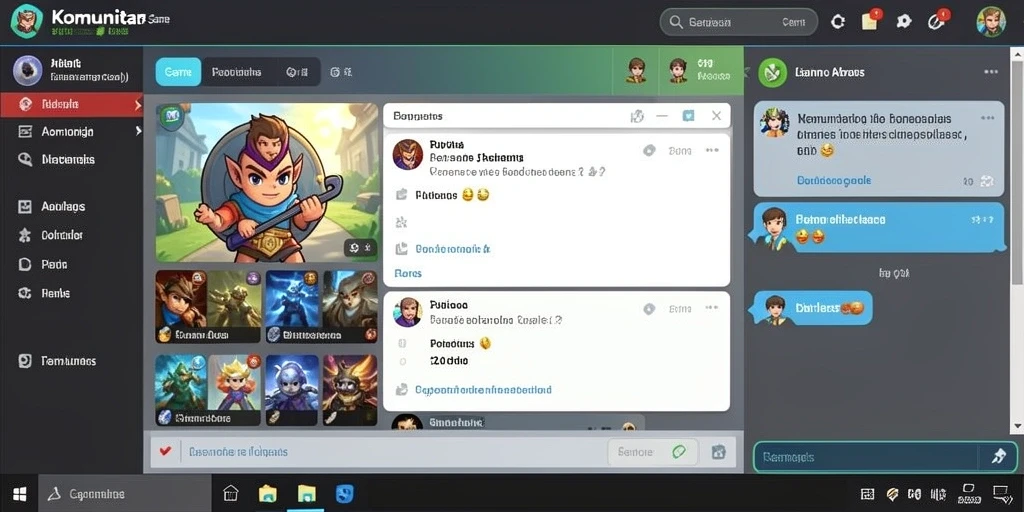Expand the chevron beside the Aomonigo sidebar item
This screenshot has height=512, width=1024.
(x=138, y=131)
